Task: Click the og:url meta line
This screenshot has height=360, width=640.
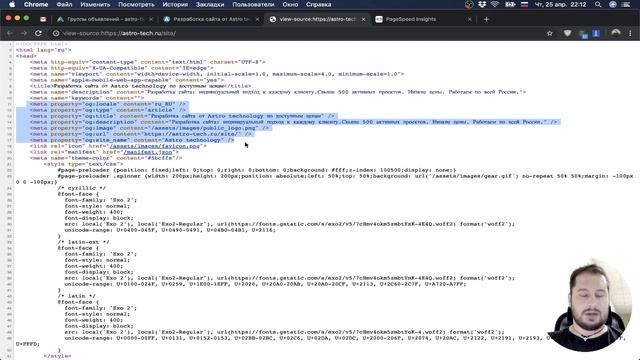Action: point(141,134)
